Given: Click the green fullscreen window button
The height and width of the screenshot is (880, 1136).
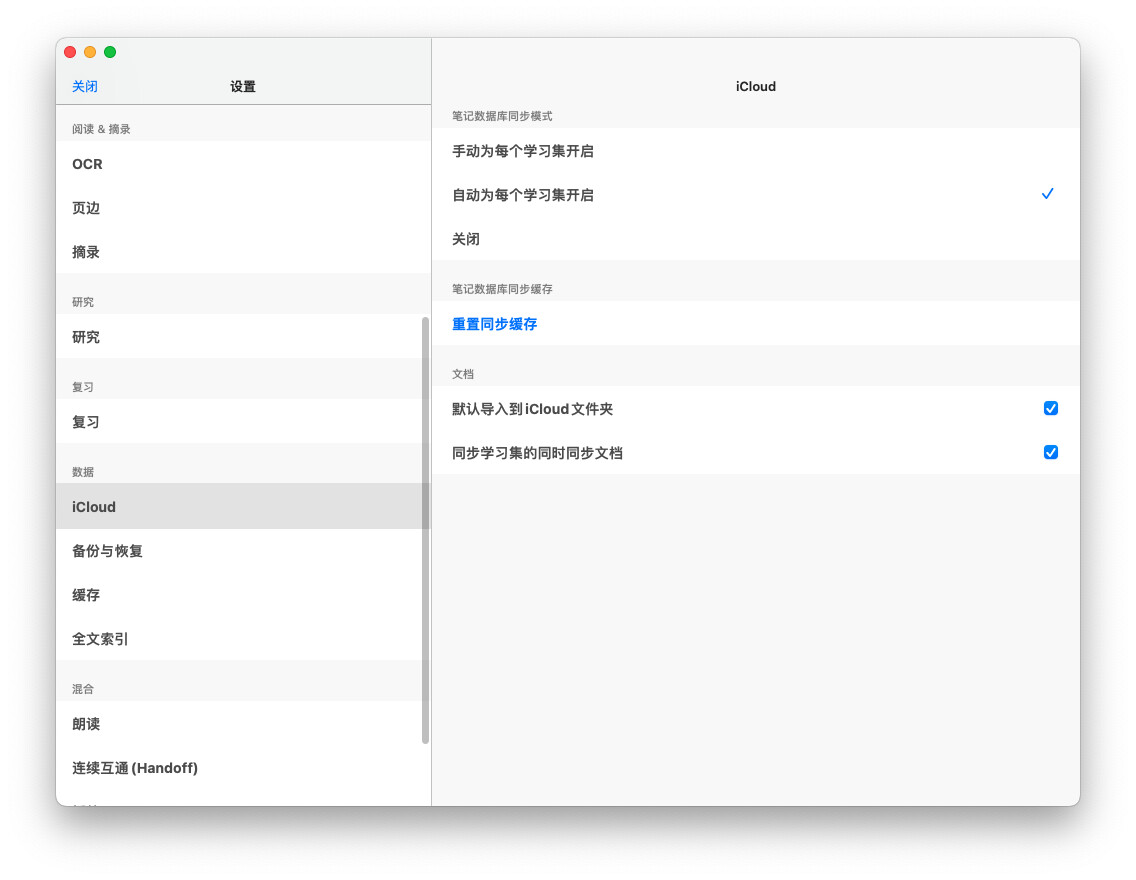Looking at the screenshot, I should click(110, 52).
